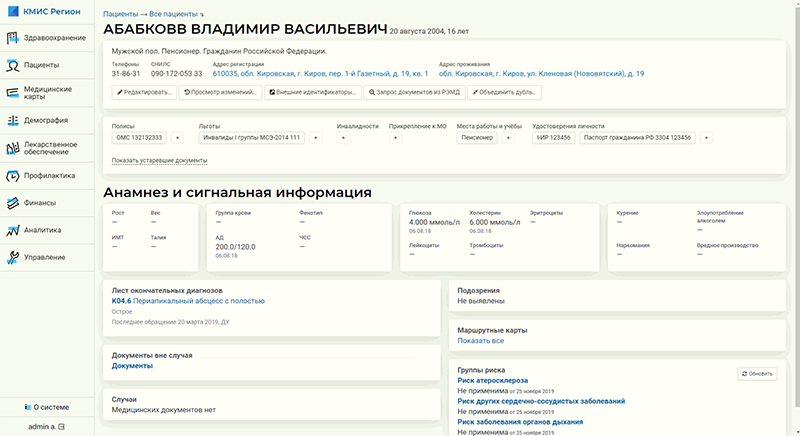Open the Финансы sidebar icon
800x436 pixels.
(13, 203)
